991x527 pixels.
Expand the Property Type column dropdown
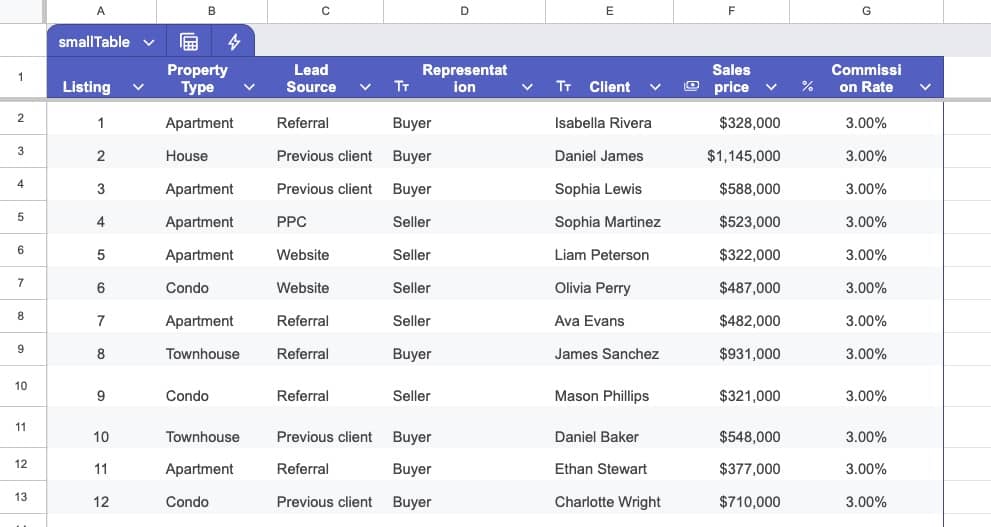250,87
